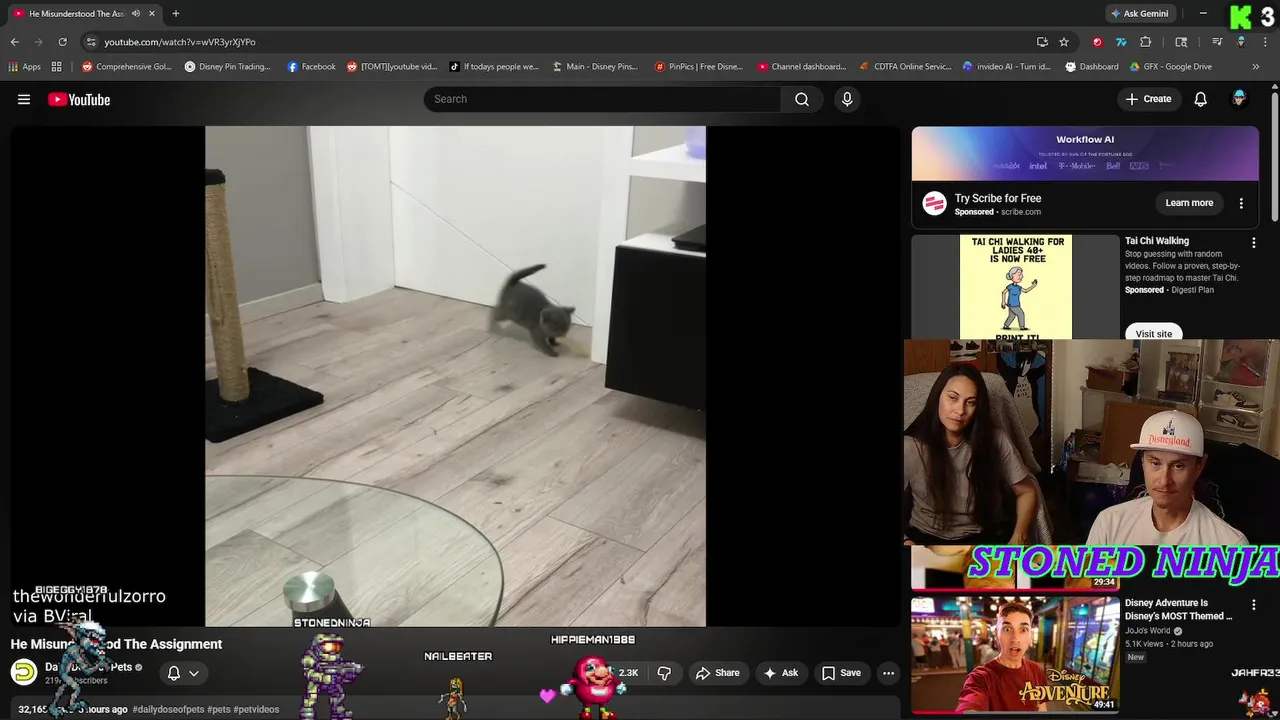Open Disney Adventure video thumbnail
The image size is (1280, 720).
1015,655
